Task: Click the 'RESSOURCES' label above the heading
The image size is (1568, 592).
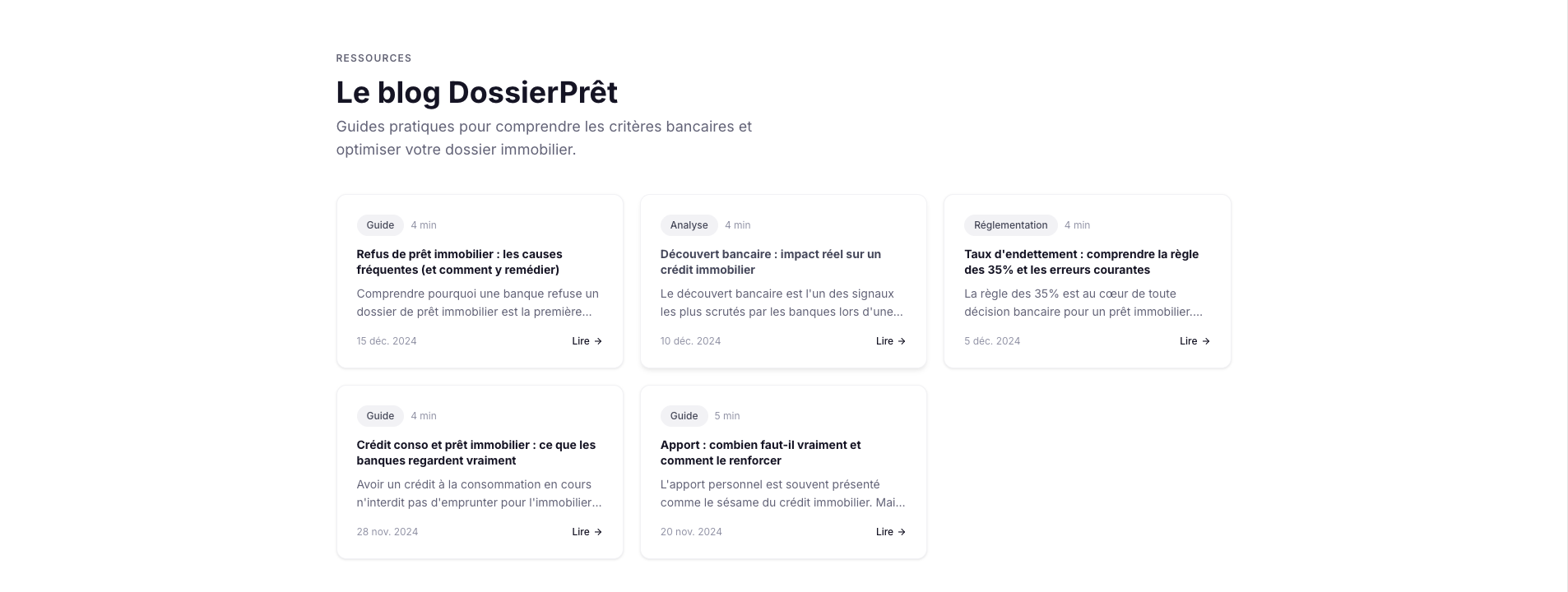Action: coord(373,58)
